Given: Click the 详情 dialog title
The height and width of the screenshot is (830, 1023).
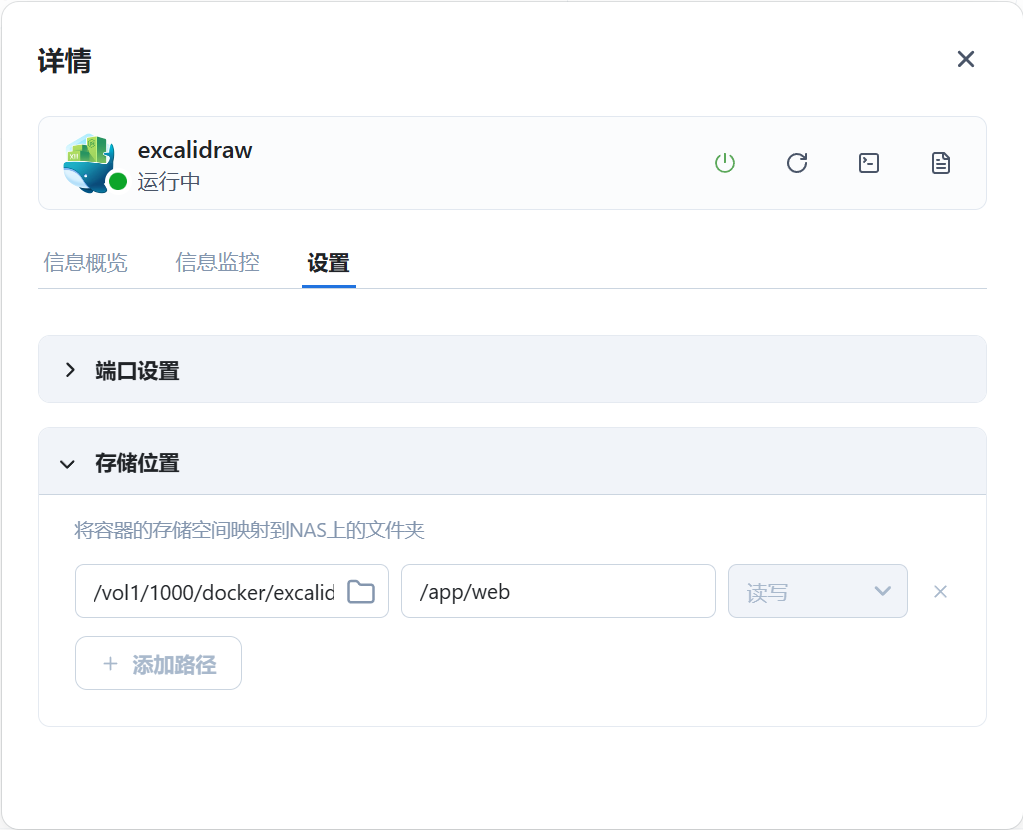Looking at the screenshot, I should coord(65,61).
